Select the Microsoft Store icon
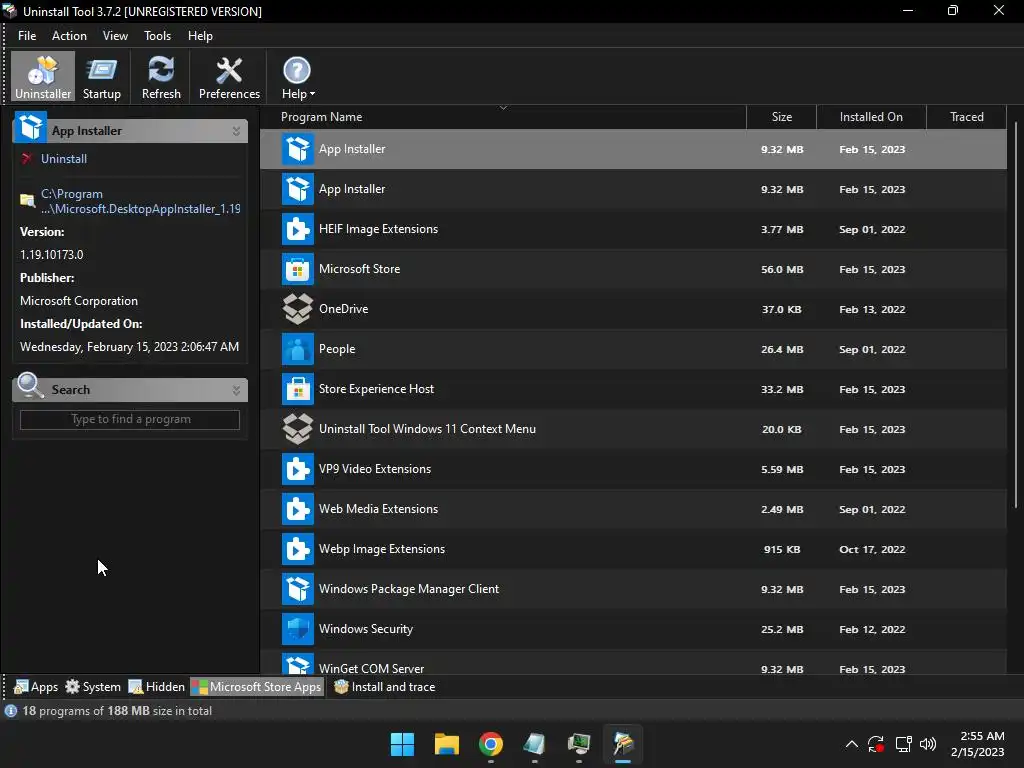 point(298,269)
